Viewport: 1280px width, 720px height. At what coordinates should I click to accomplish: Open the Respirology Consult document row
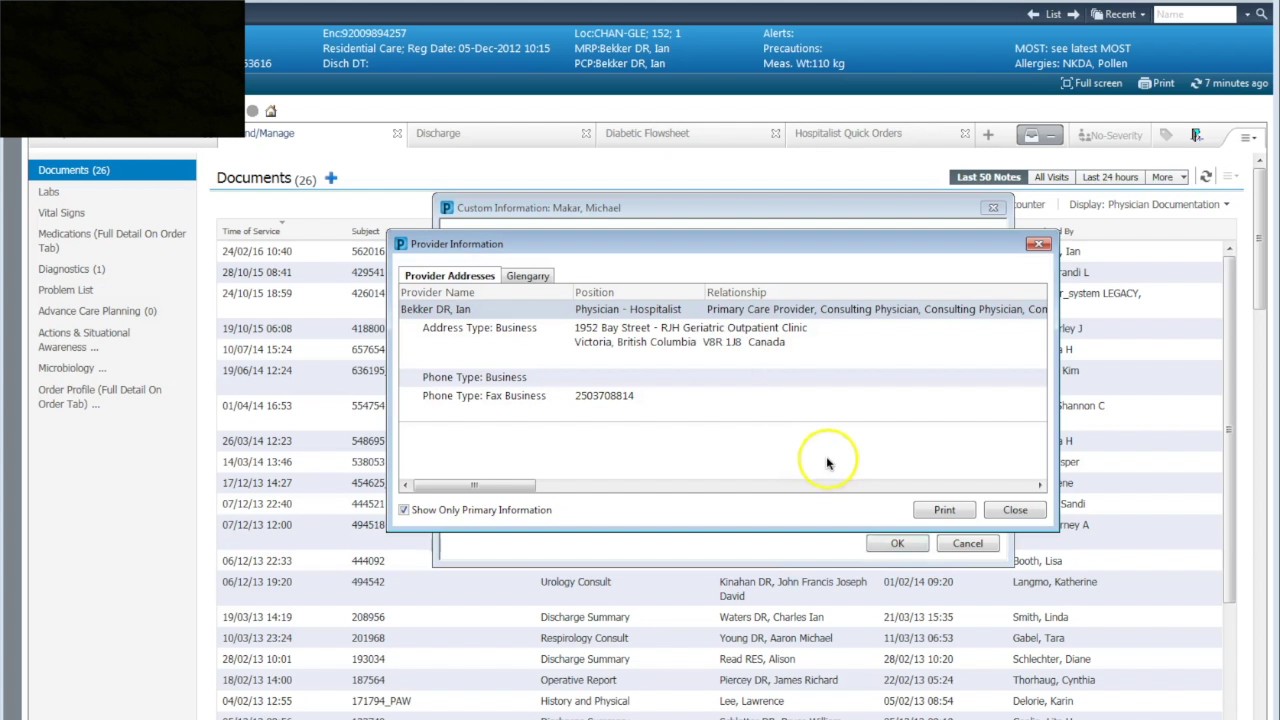(x=722, y=638)
